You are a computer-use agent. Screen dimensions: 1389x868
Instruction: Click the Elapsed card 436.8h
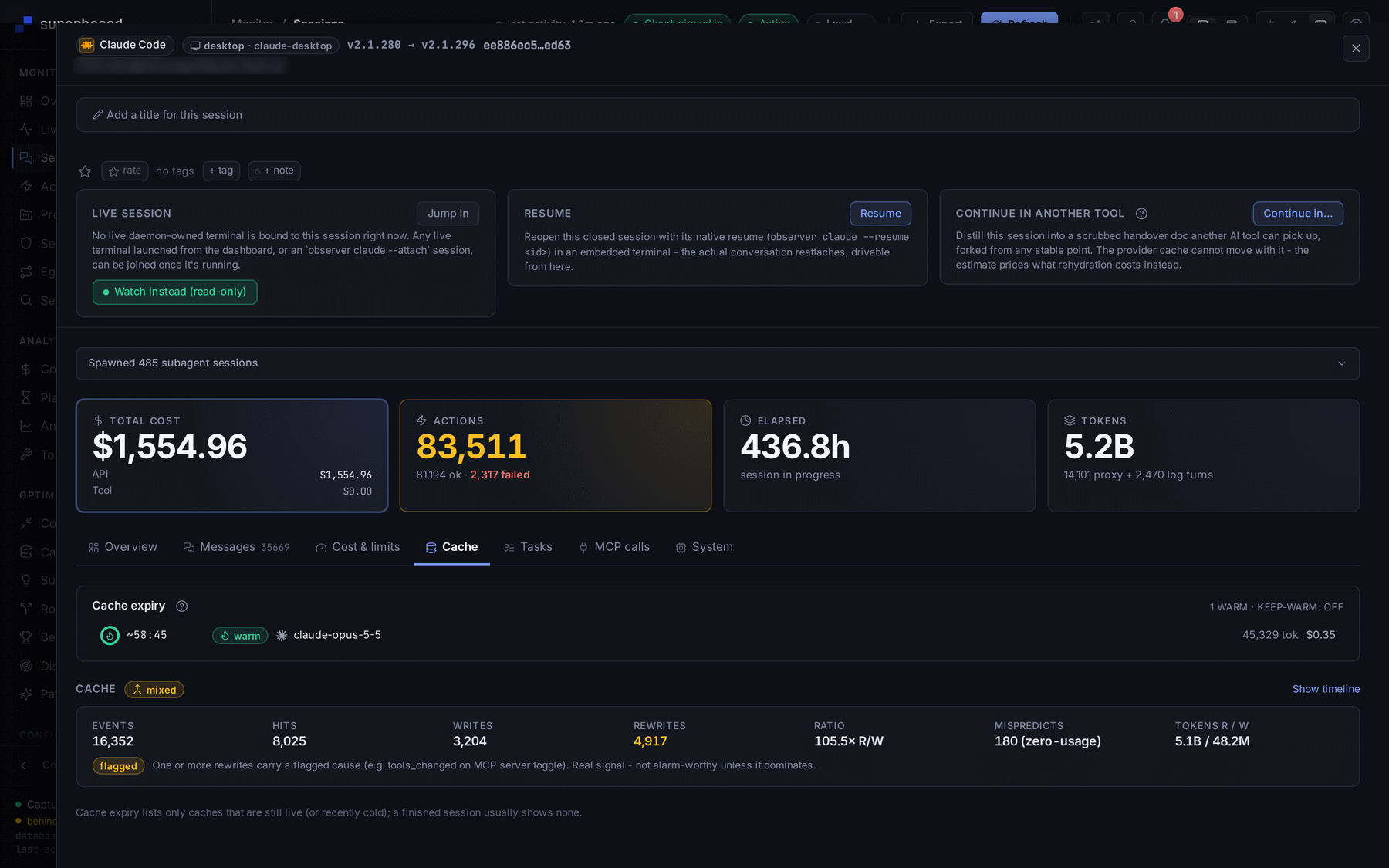880,455
